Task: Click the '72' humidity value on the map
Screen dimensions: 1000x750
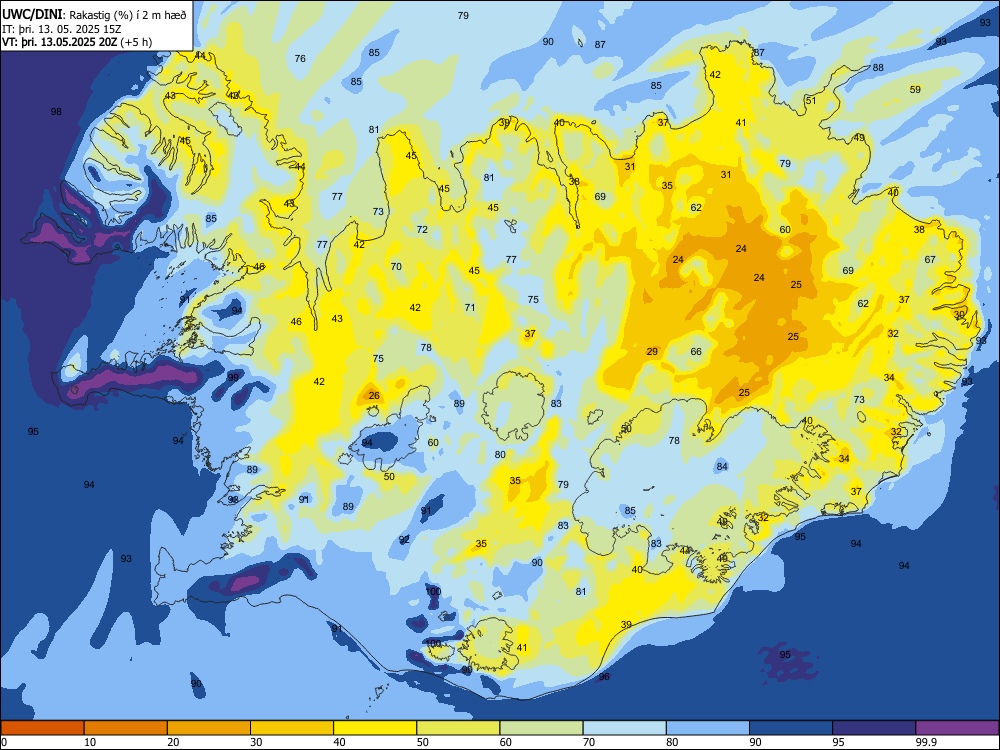Action: [422, 230]
